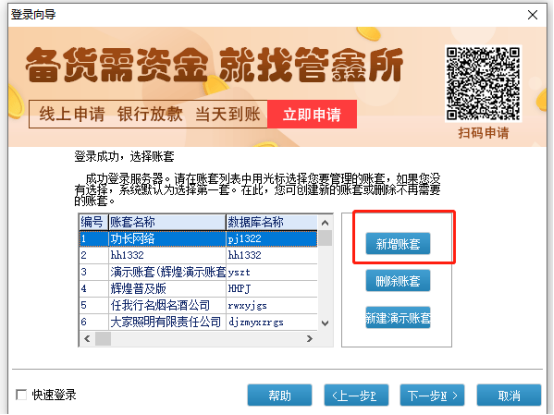The width and height of the screenshot is (554, 415).
Task: Click the red 立即申请 banner button
Action: 312,114
